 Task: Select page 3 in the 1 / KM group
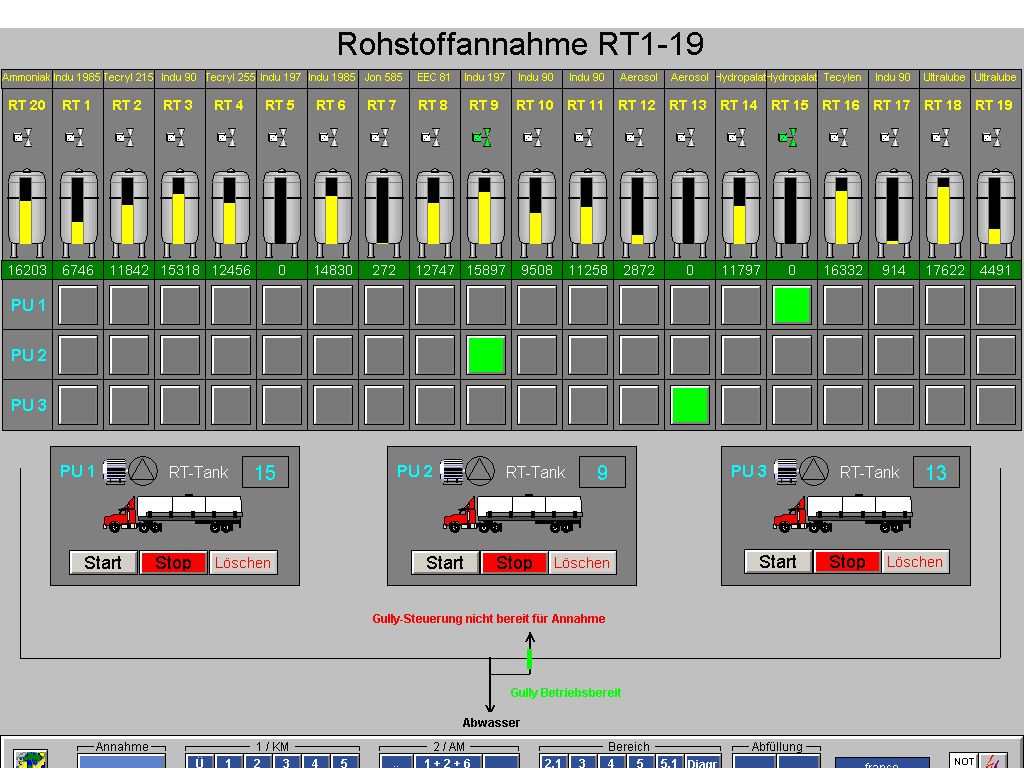click(x=285, y=764)
